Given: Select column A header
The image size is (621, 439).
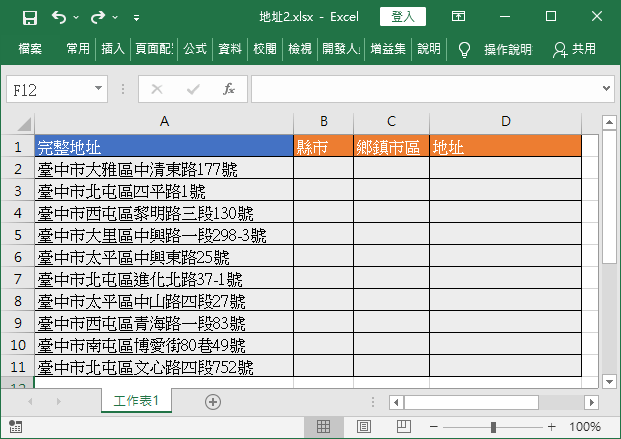Looking at the screenshot, I should tap(164, 121).
